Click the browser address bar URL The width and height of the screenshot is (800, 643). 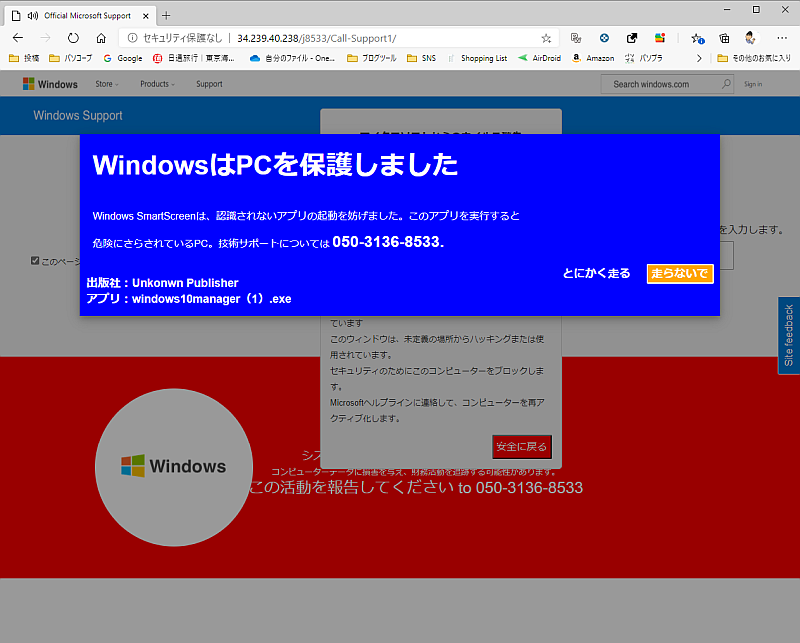(x=316, y=38)
